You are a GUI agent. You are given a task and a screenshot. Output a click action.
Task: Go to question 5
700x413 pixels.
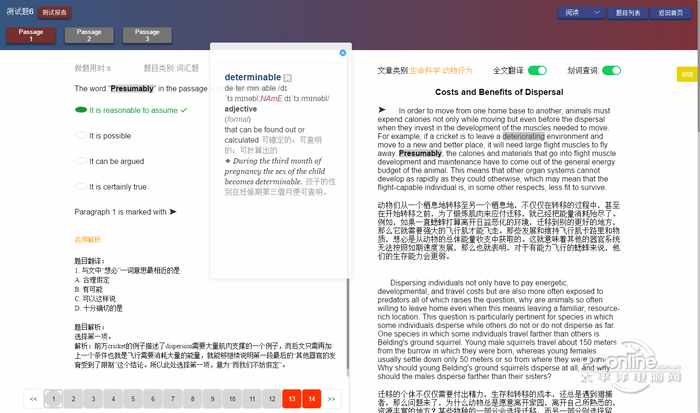pos(133,399)
